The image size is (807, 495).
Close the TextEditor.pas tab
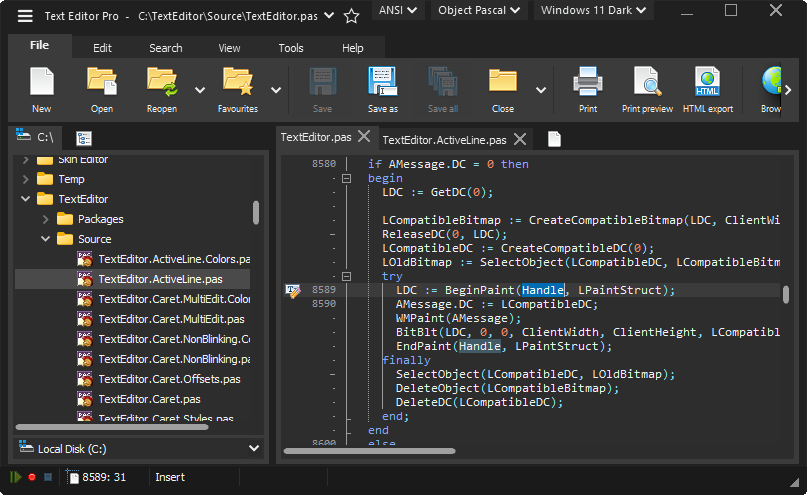tap(364, 137)
